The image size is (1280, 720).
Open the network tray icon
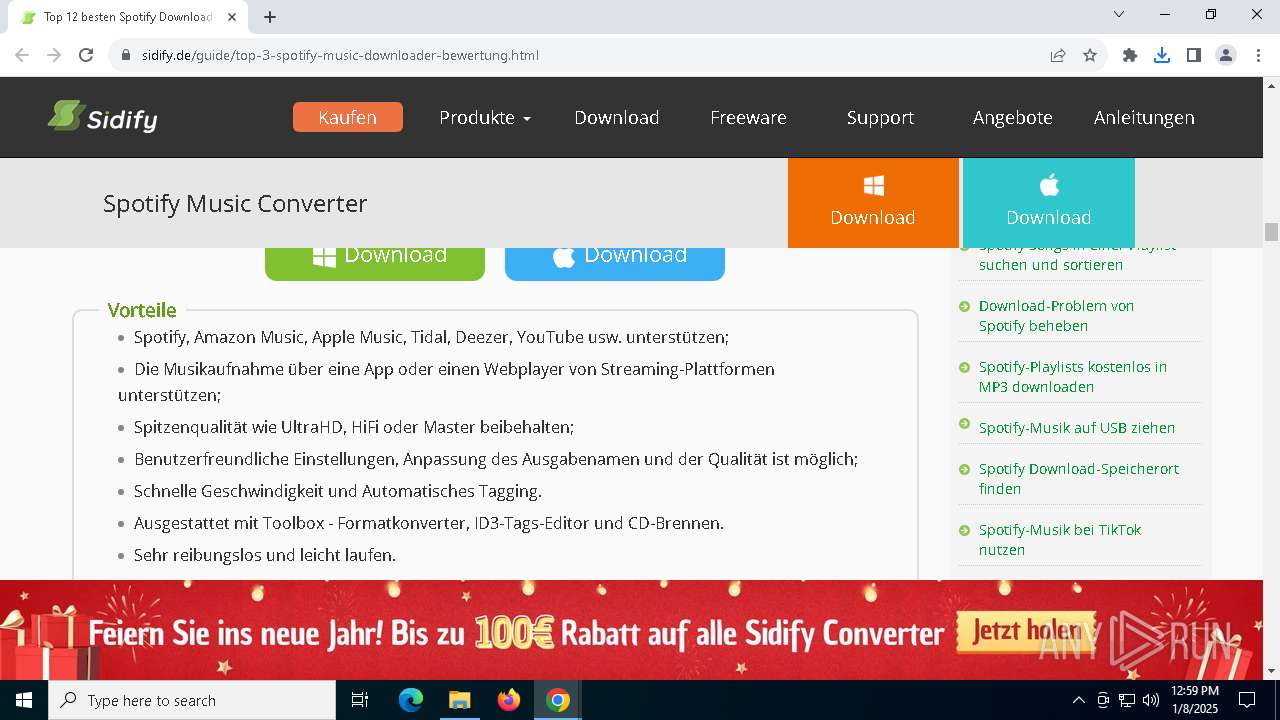pyautogui.click(x=1127, y=700)
